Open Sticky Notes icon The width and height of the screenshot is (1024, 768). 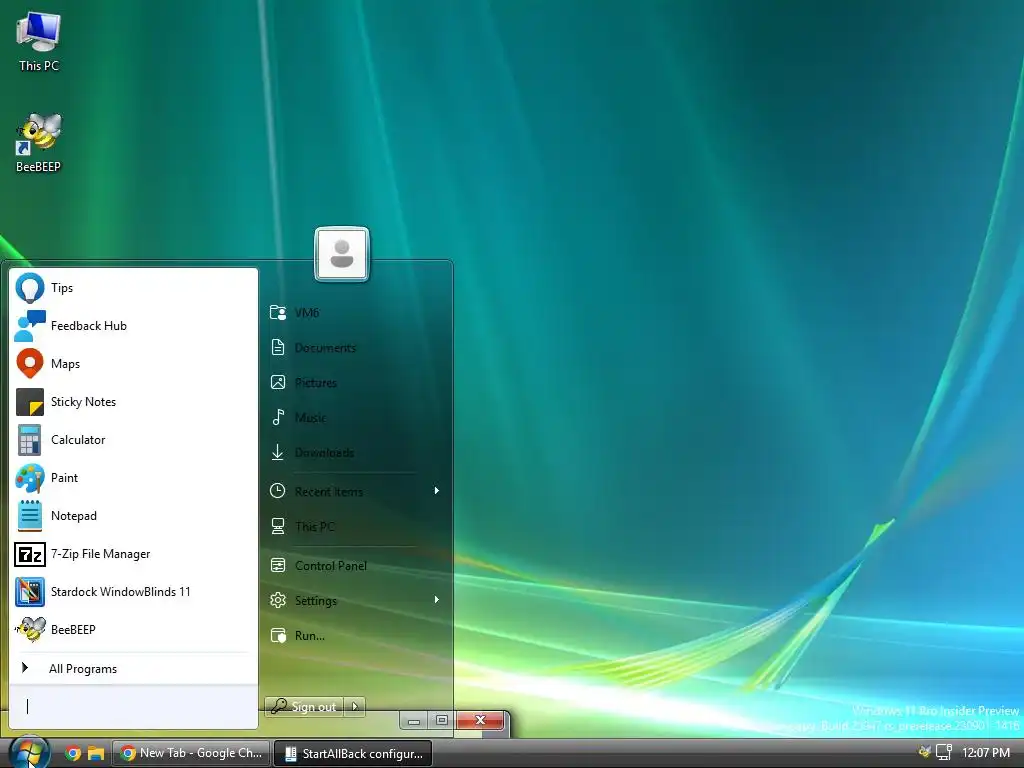tap(29, 402)
